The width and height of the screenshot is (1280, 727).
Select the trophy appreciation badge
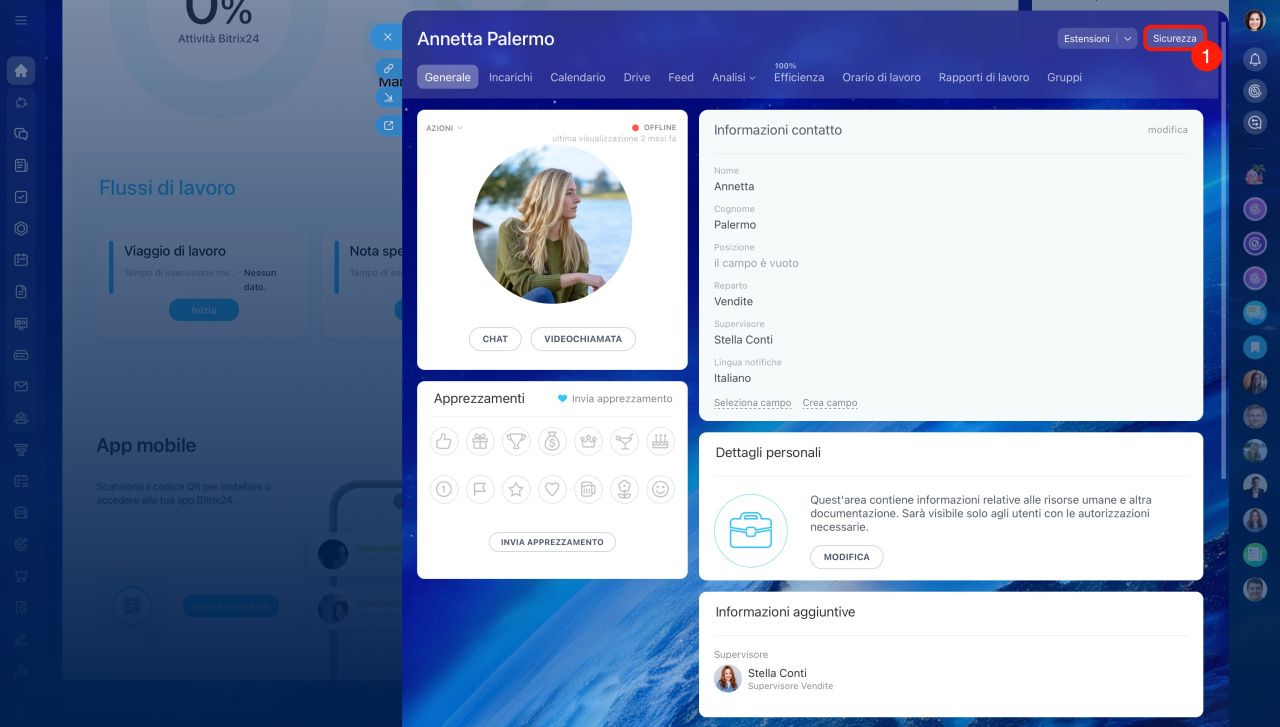[x=516, y=441]
